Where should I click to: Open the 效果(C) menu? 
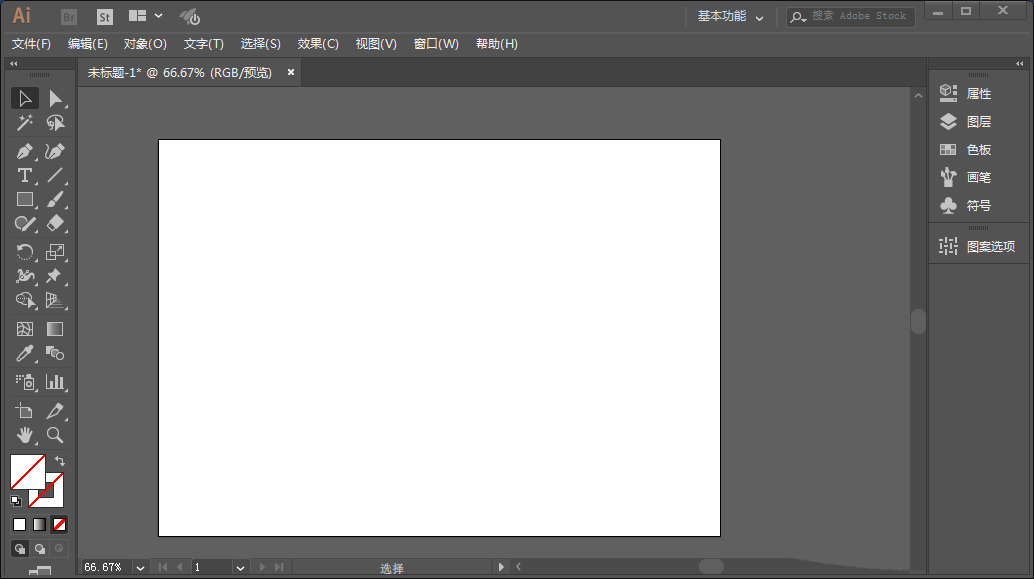[x=318, y=44]
